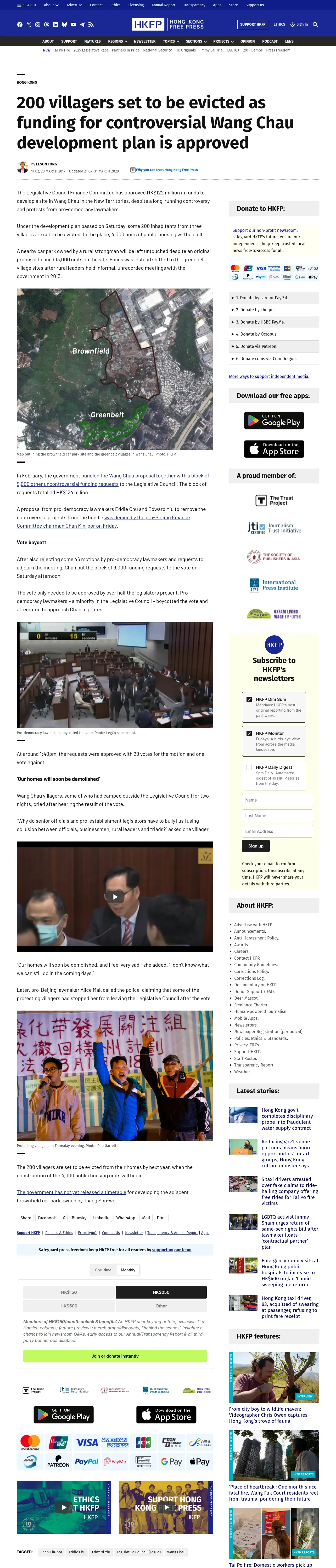
Task: Open the Threads icon in the header
Action: [46, 24]
